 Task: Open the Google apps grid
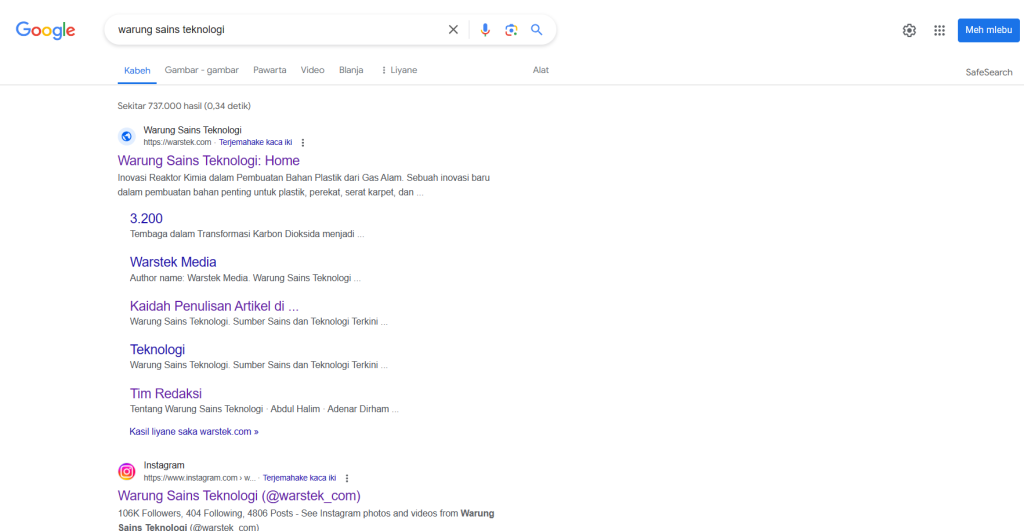(x=939, y=30)
